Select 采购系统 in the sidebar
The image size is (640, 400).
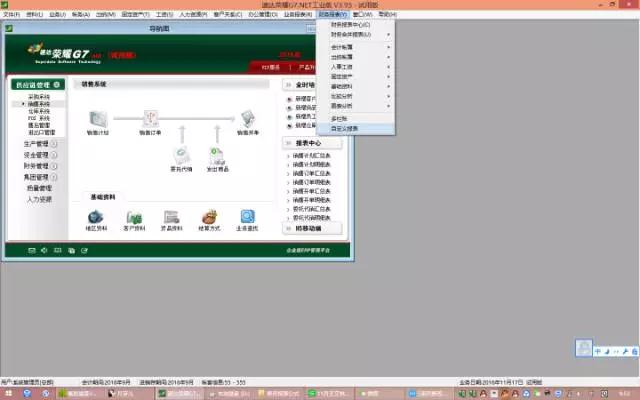(x=39, y=97)
